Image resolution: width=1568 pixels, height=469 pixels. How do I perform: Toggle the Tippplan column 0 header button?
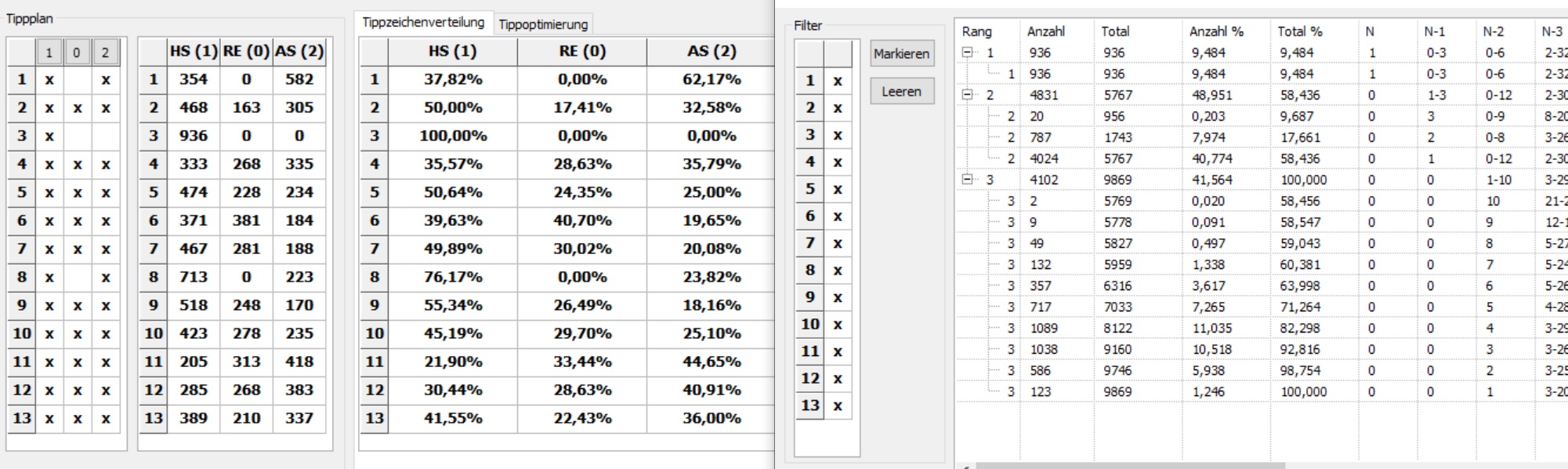tap(77, 53)
